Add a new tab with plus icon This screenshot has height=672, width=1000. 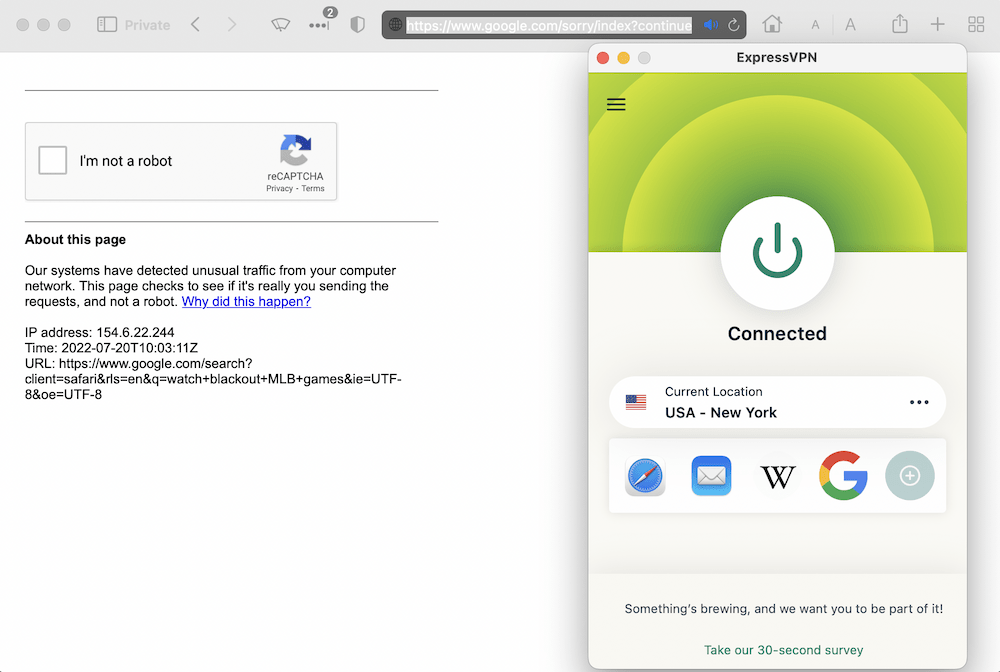938,25
